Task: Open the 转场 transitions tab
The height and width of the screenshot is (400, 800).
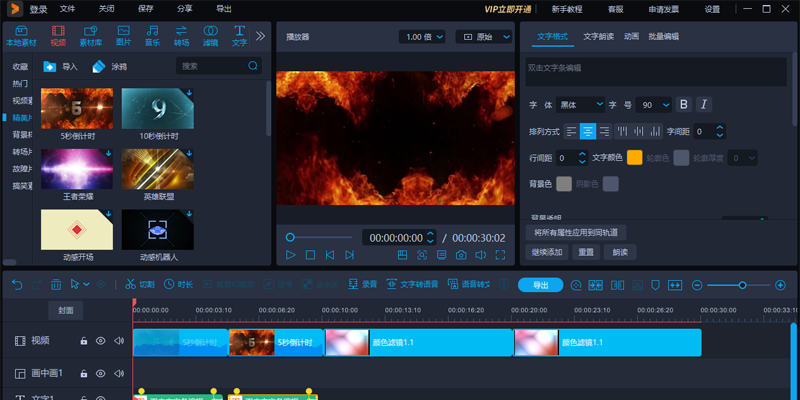Action: pos(181,36)
